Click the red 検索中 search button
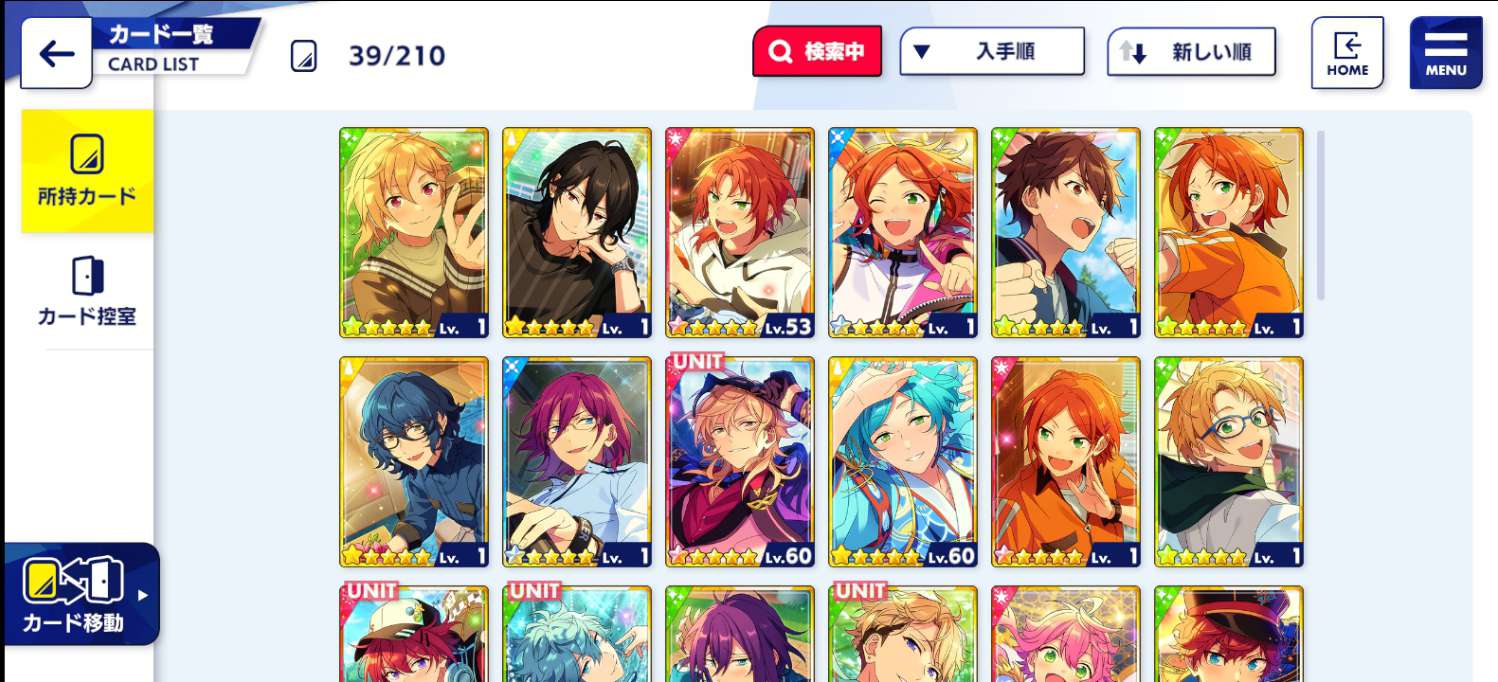The width and height of the screenshot is (1498, 682). click(817, 52)
